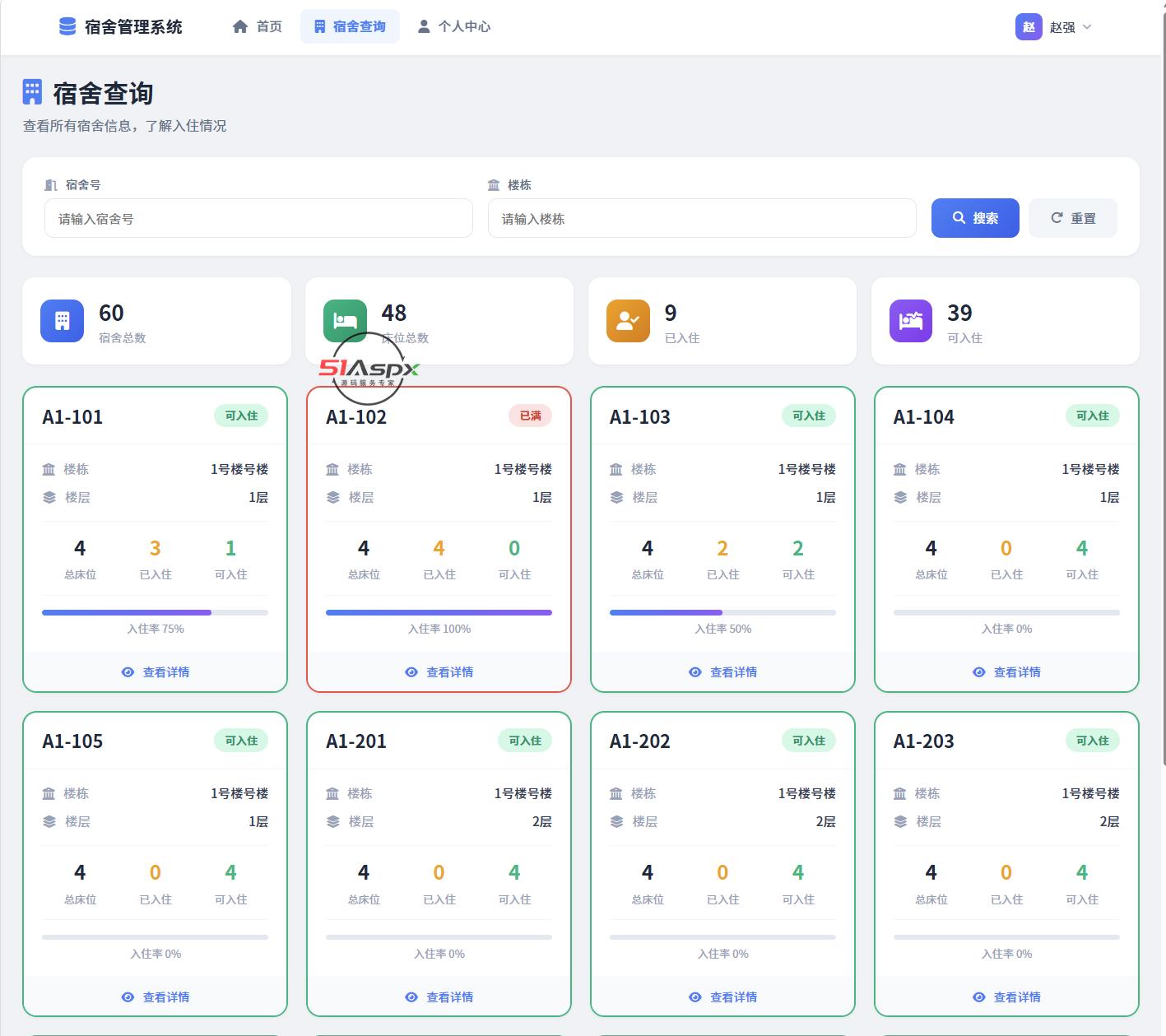This screenshot has height=1036, width=1166.
Task: Click the blue 宿舍总数 building icon
Action: [62, 320]
